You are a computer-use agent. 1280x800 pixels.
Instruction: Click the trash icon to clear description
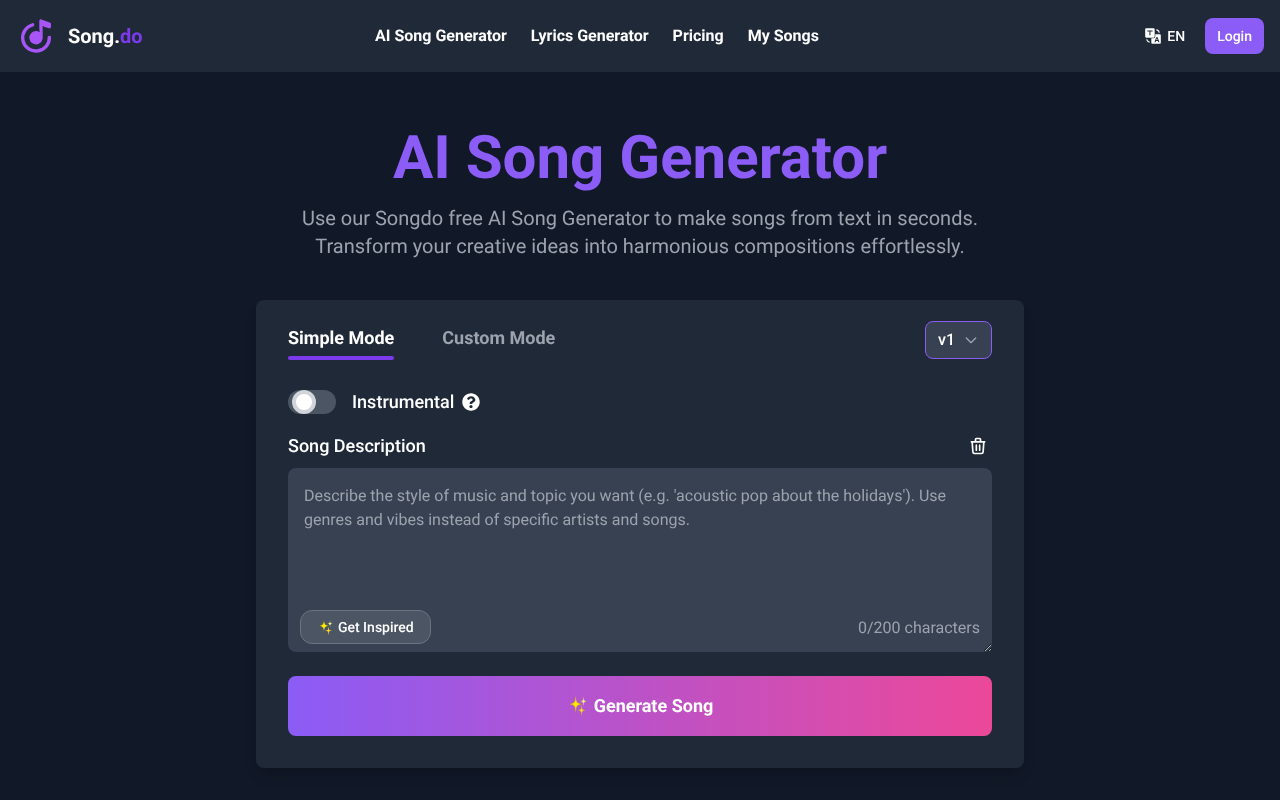pos(978,446)
